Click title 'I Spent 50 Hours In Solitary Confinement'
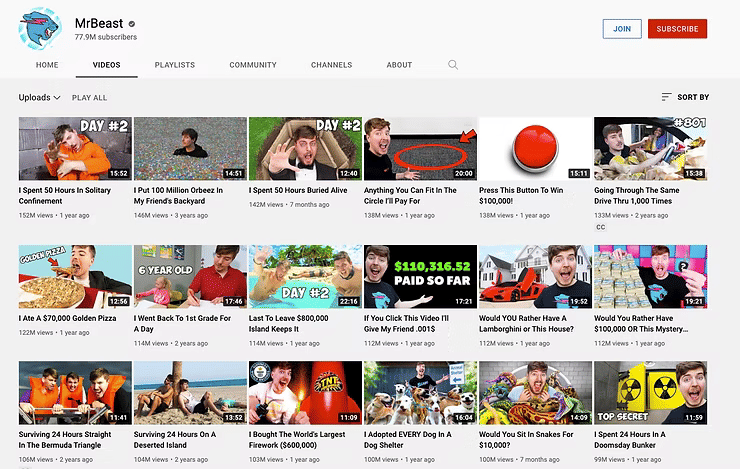 65,195
